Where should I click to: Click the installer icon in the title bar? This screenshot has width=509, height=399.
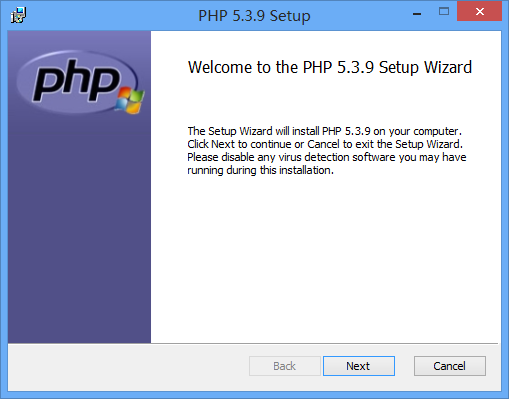[x=18, y=15]
